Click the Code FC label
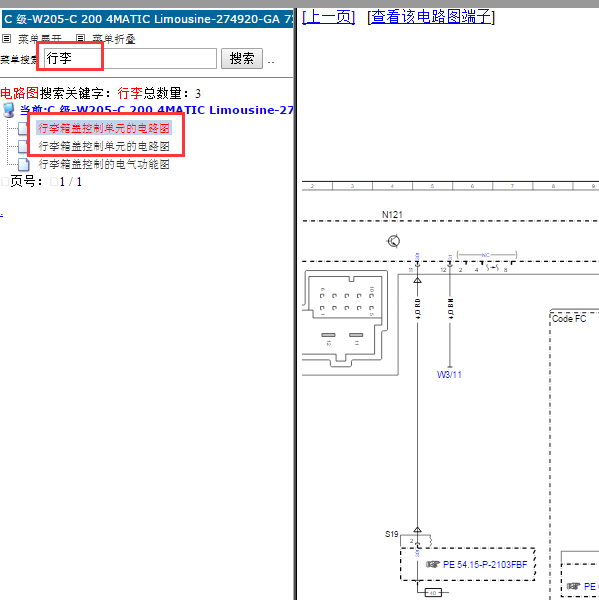Viewport: 599px width, 600px height. pyautogui.click(x=569, y=319)
